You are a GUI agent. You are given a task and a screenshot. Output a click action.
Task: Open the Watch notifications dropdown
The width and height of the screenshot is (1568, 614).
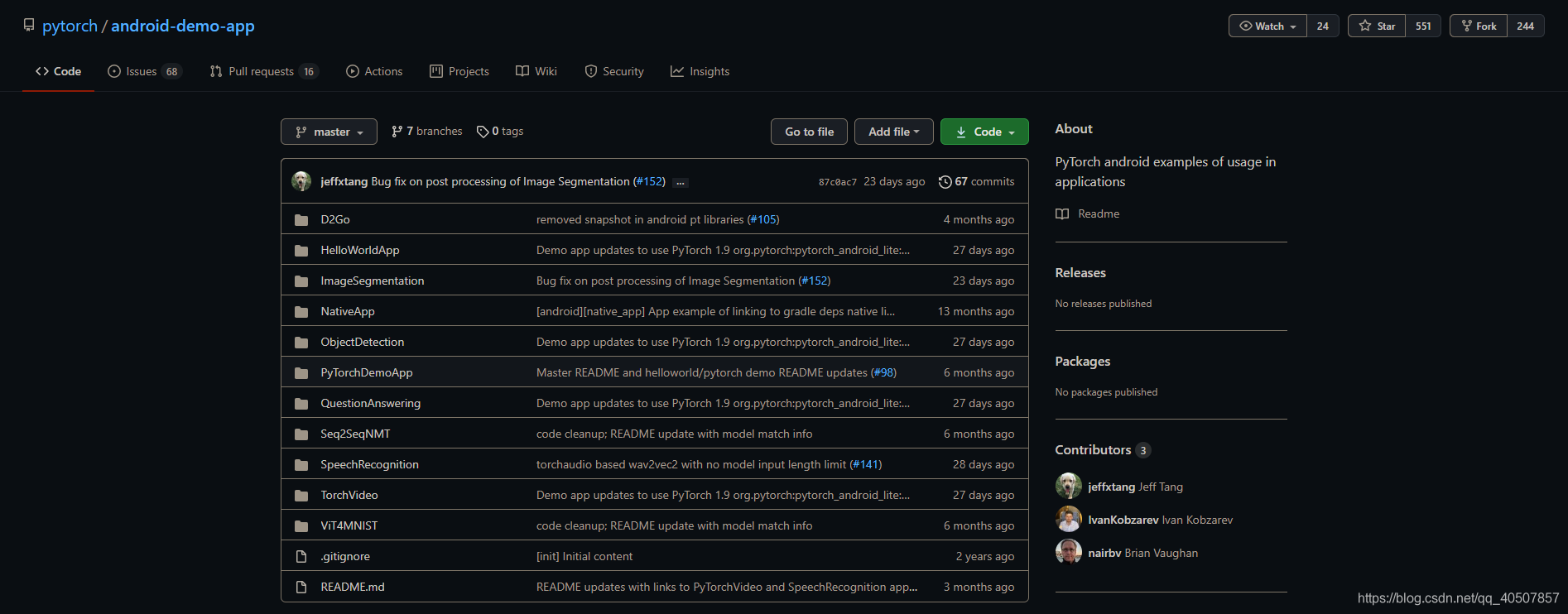1267,26
